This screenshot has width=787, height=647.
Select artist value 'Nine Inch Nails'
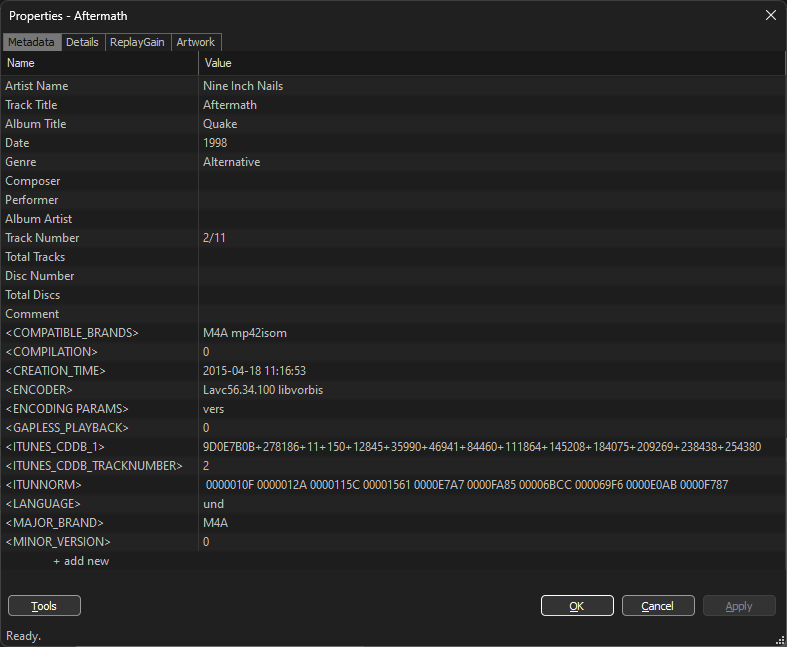pos(243,86)
